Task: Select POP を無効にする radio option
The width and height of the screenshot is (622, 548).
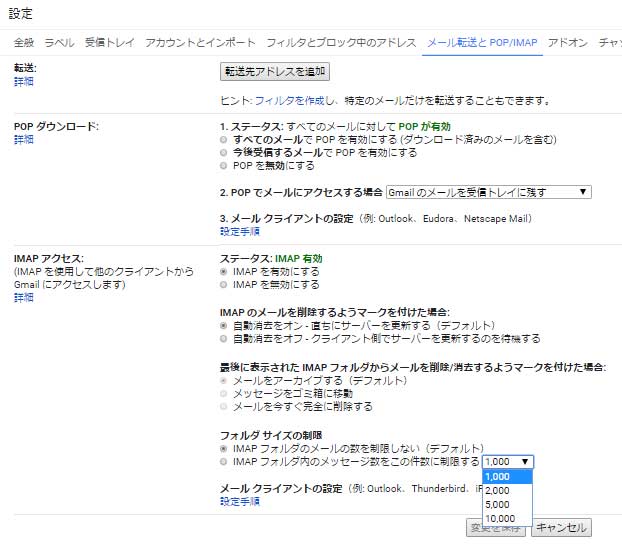Action: click(224, 166)
